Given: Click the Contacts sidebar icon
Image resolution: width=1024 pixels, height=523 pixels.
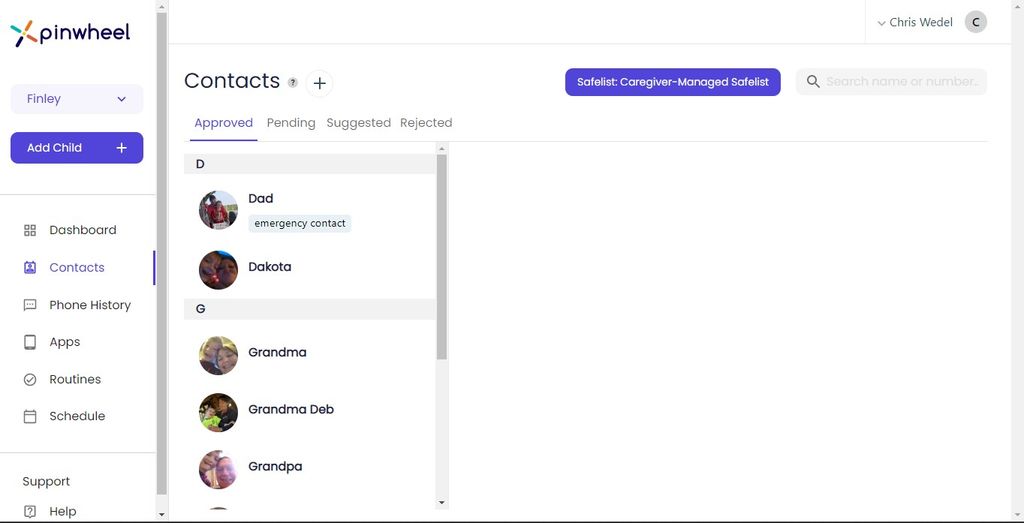Looking at the screenshot, I should 30,268.
